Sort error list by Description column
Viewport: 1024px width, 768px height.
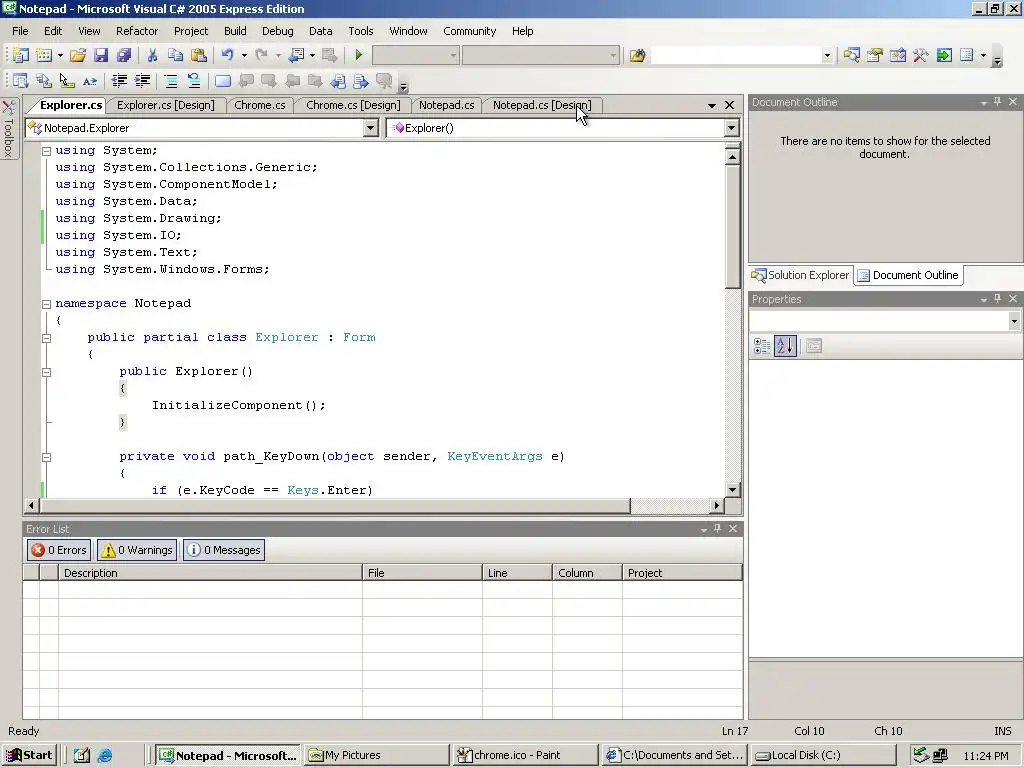pos(210,573)
